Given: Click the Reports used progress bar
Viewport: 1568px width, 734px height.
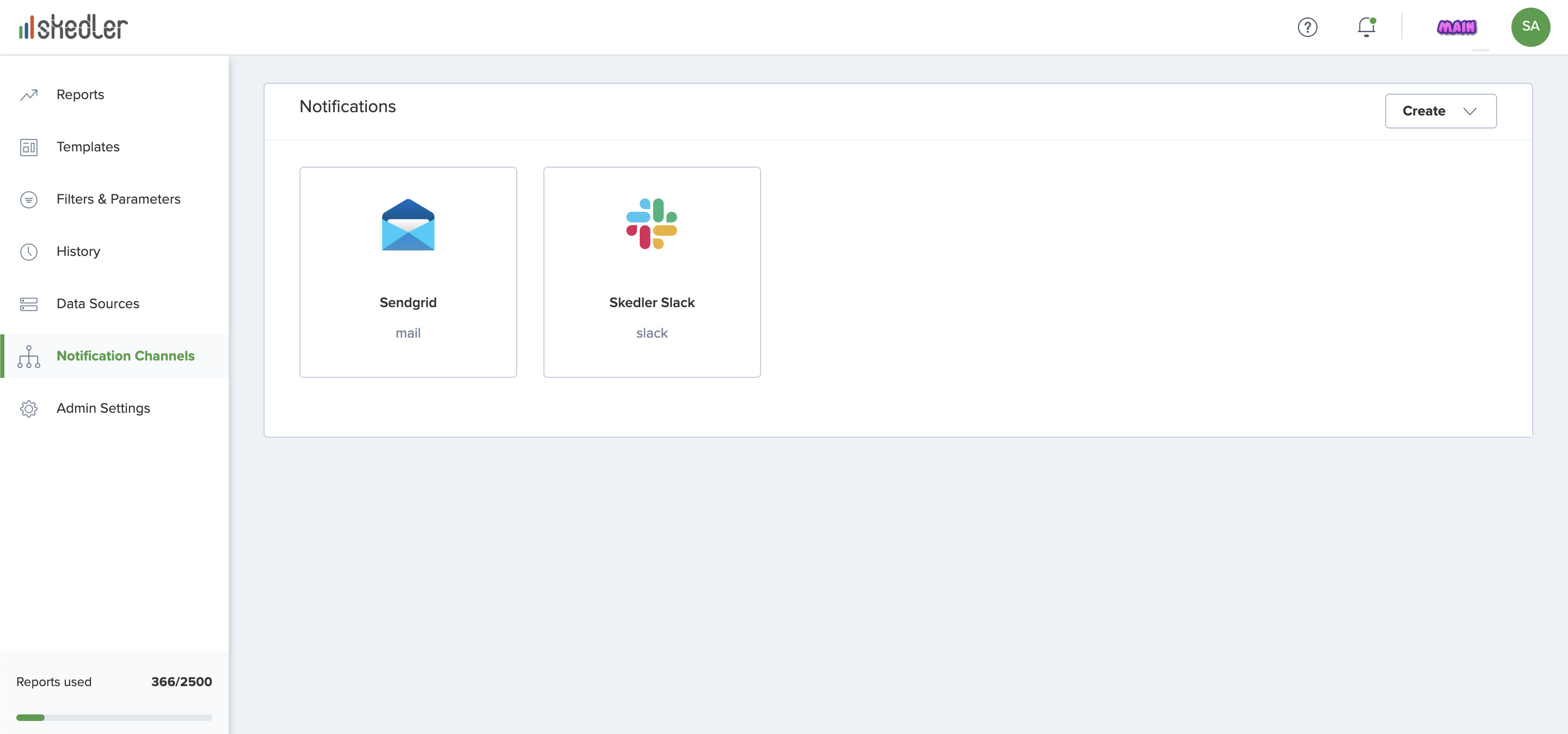Looking at the screenshot, I should [114, 718].
